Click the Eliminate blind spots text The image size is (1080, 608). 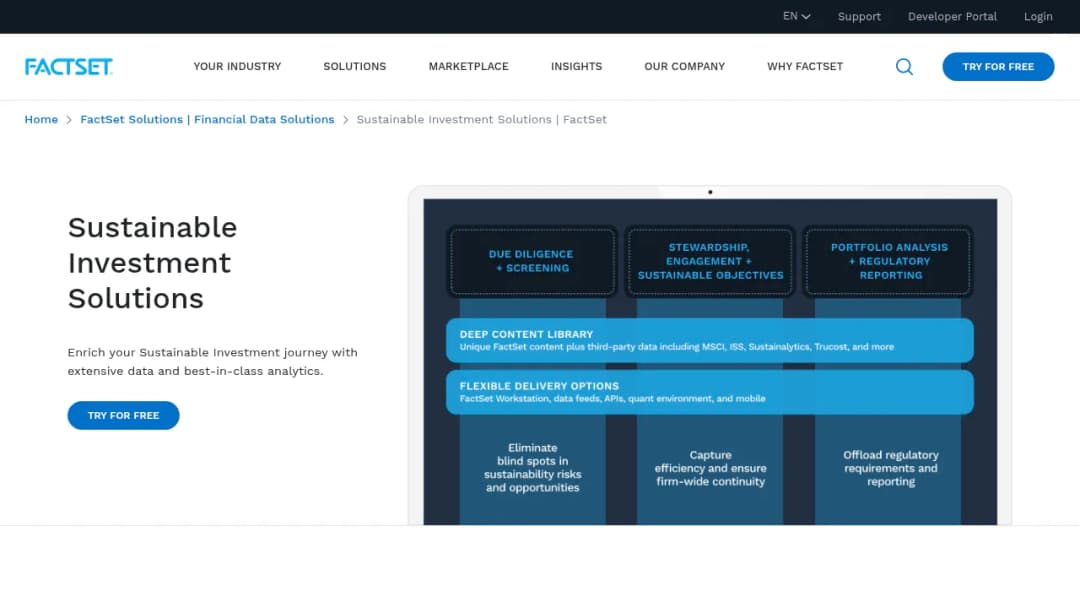pyautogui.click(x=532, y=468)
